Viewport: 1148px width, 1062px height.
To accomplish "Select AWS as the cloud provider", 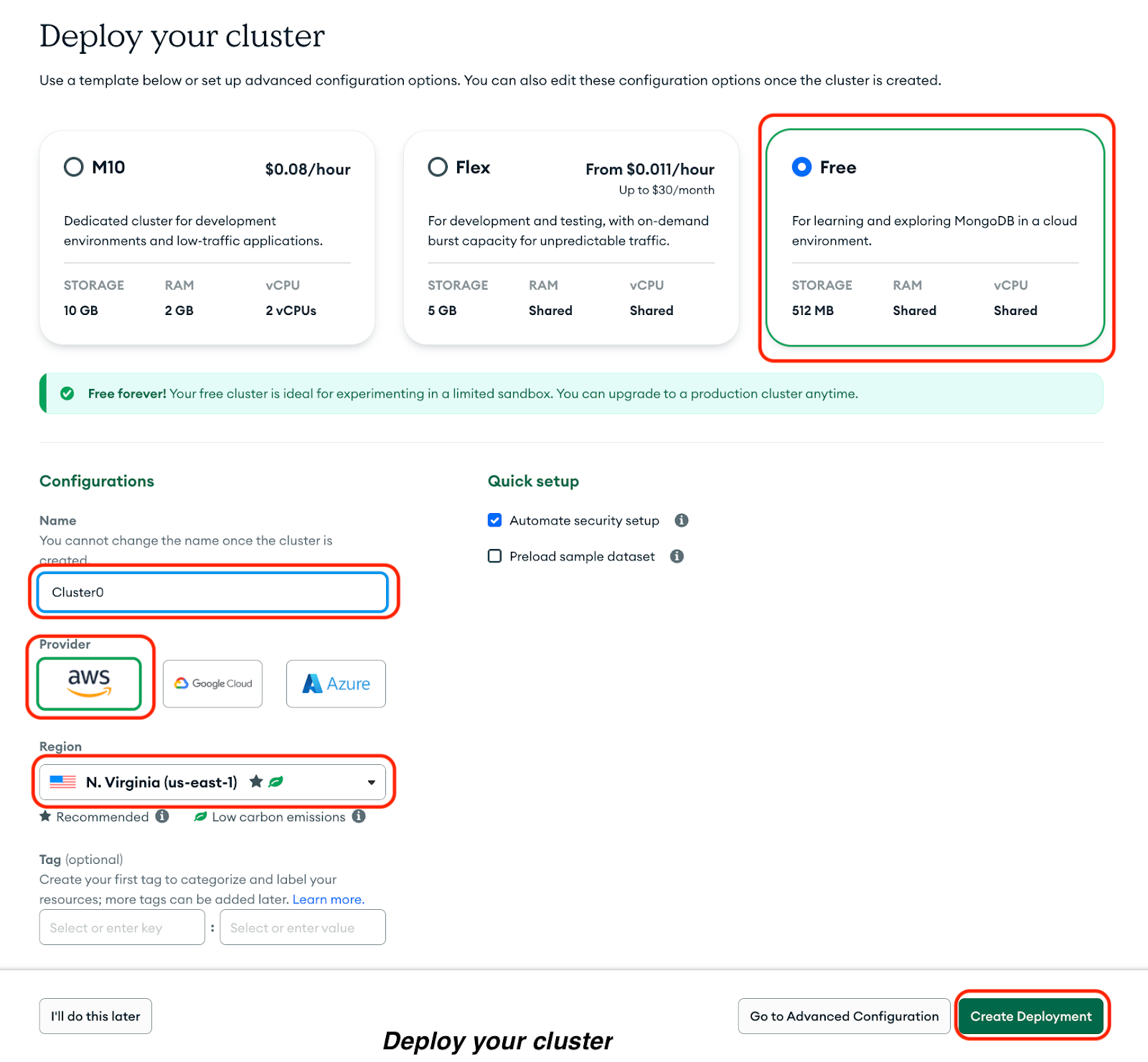I will 89,683.
